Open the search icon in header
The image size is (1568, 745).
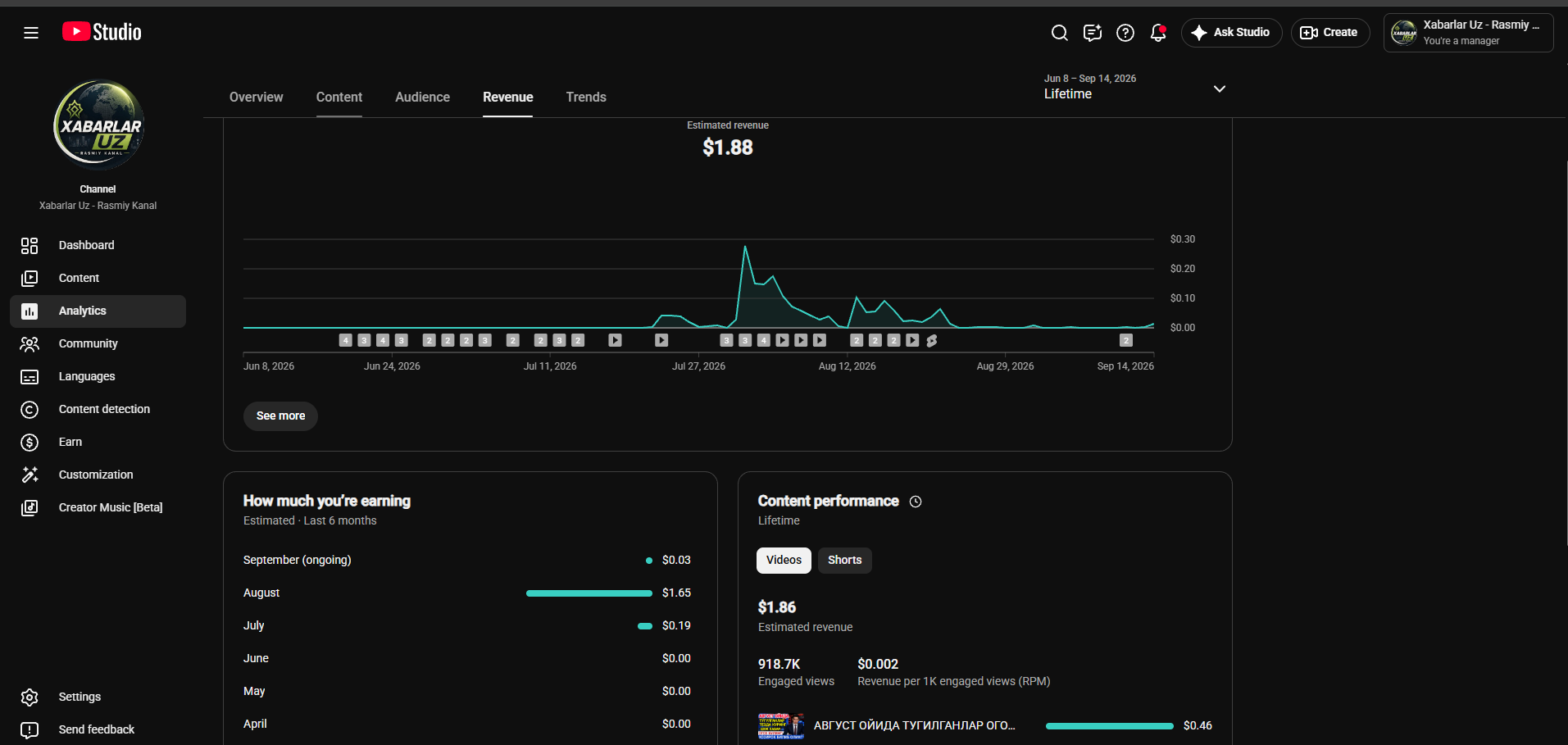click(1059, 33)
